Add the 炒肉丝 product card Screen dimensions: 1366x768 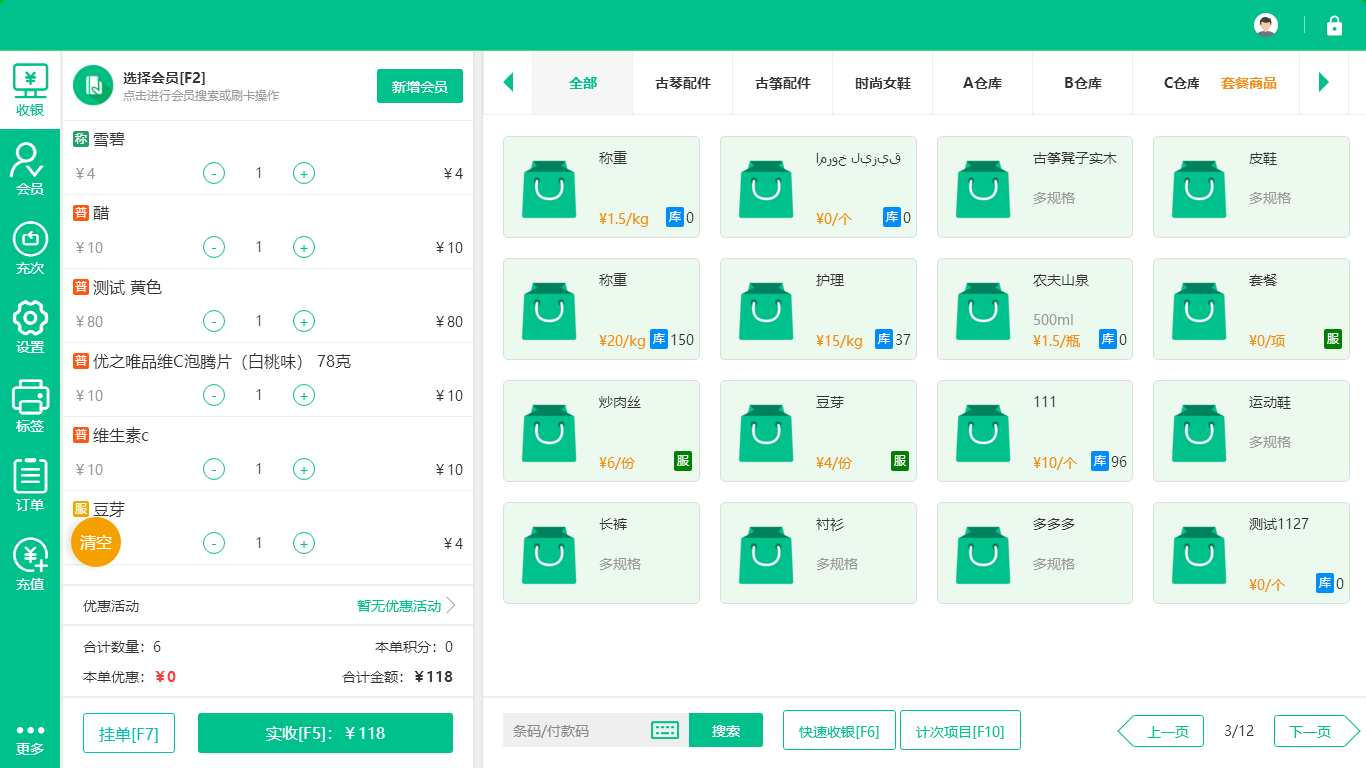[x=601, y=431]
